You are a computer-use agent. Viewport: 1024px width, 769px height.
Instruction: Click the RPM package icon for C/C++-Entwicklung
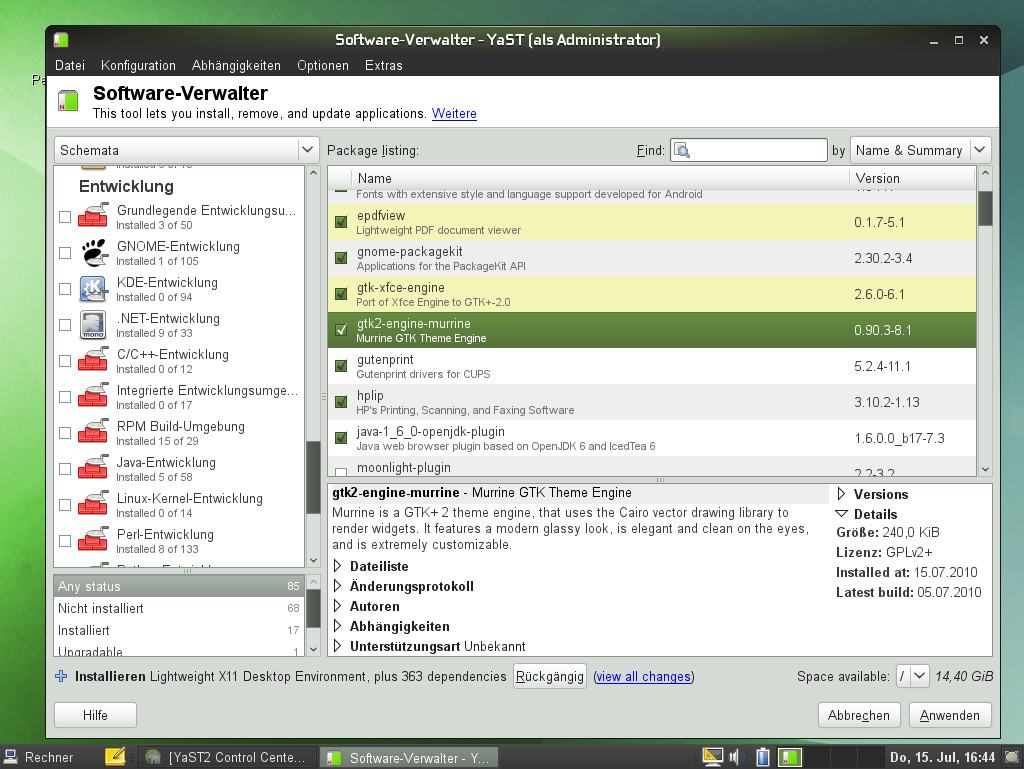pos(92,360)
